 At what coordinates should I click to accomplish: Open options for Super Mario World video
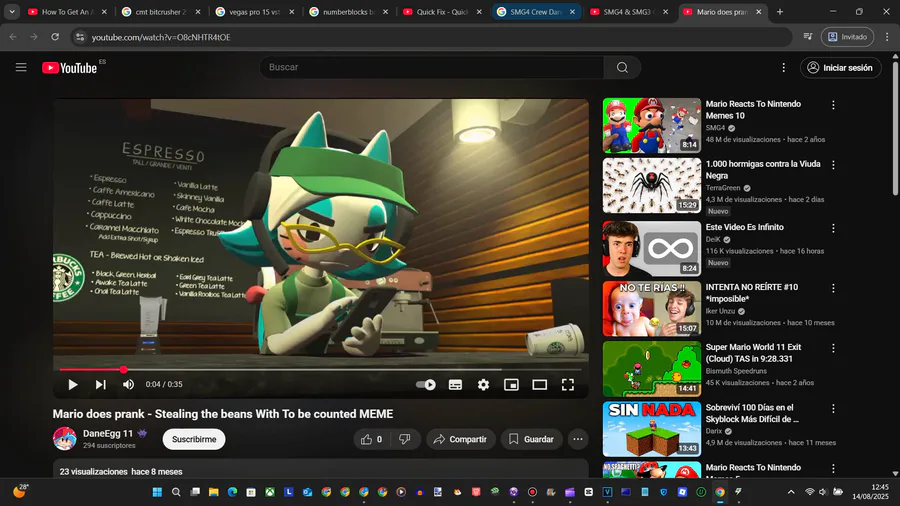[x=833, y=348]
